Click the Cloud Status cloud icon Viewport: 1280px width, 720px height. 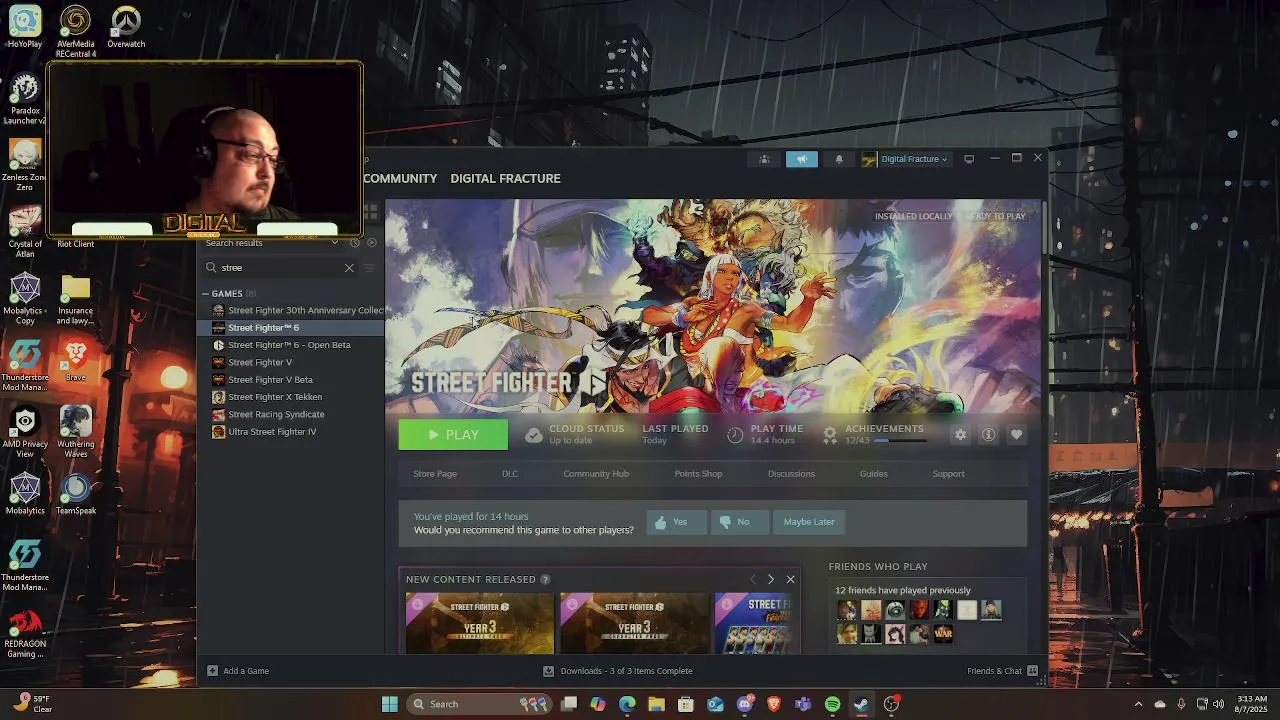(534, 435)
